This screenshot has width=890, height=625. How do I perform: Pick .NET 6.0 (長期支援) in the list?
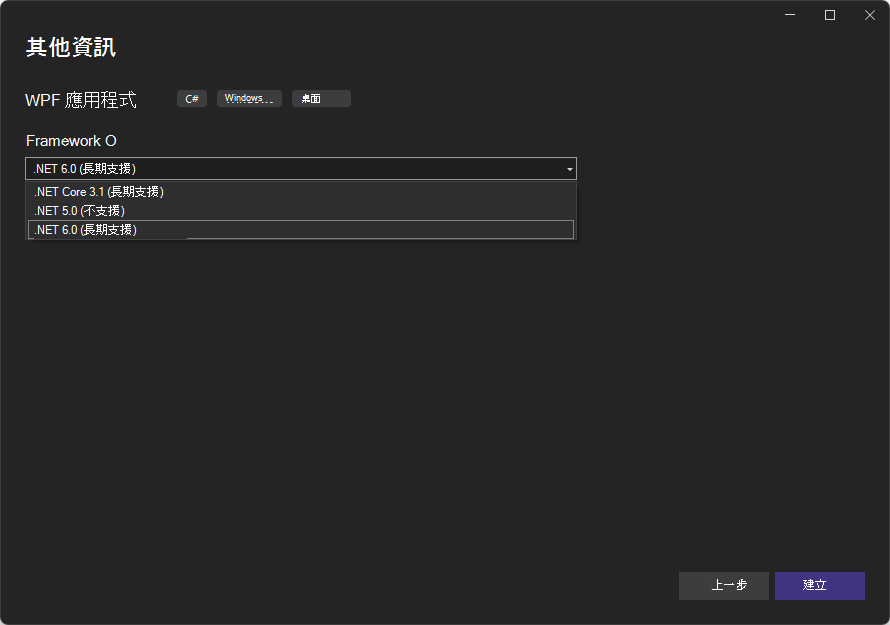click(x=301, y=229)
